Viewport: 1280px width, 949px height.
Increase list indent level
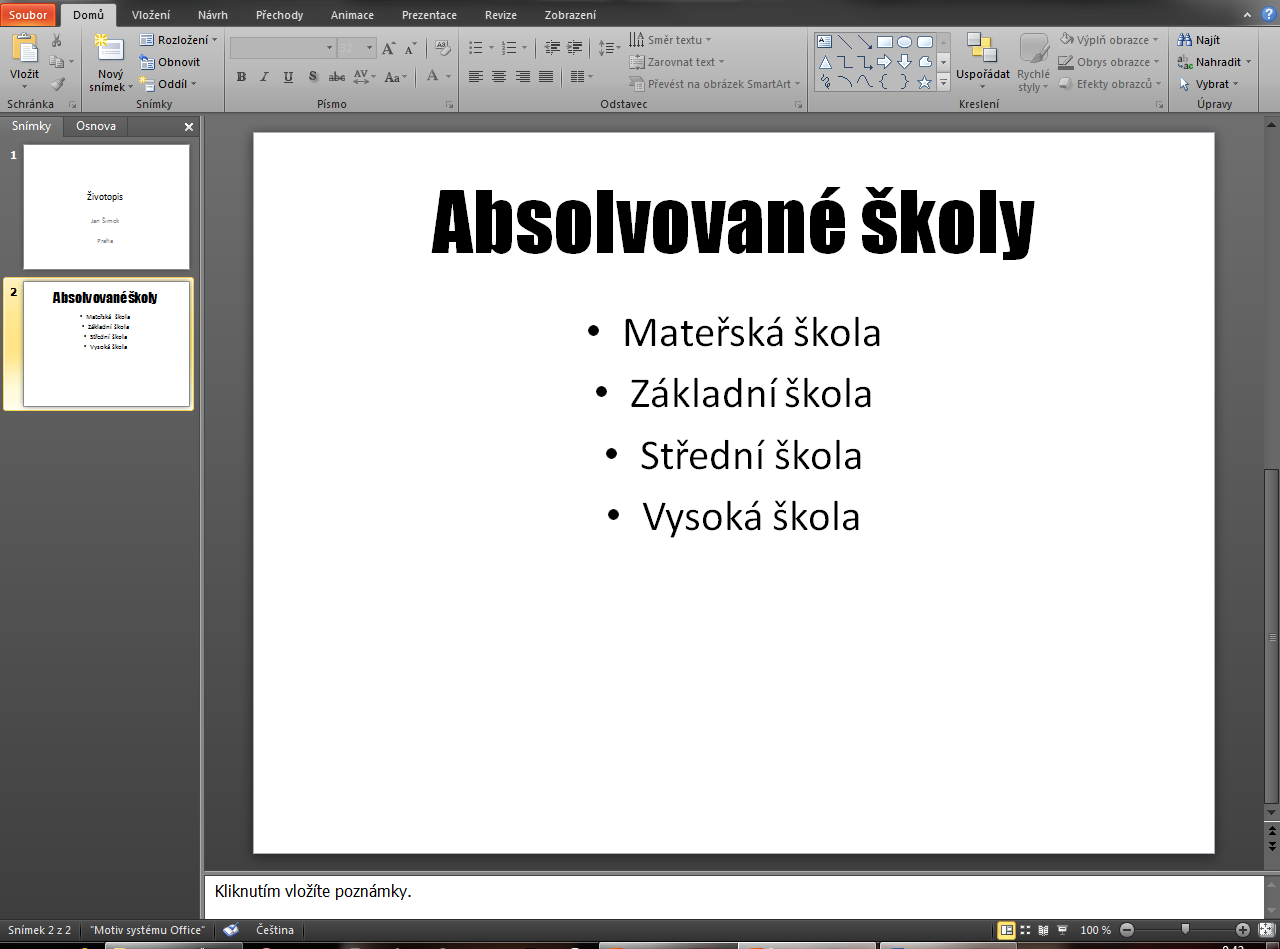(575, 48)
